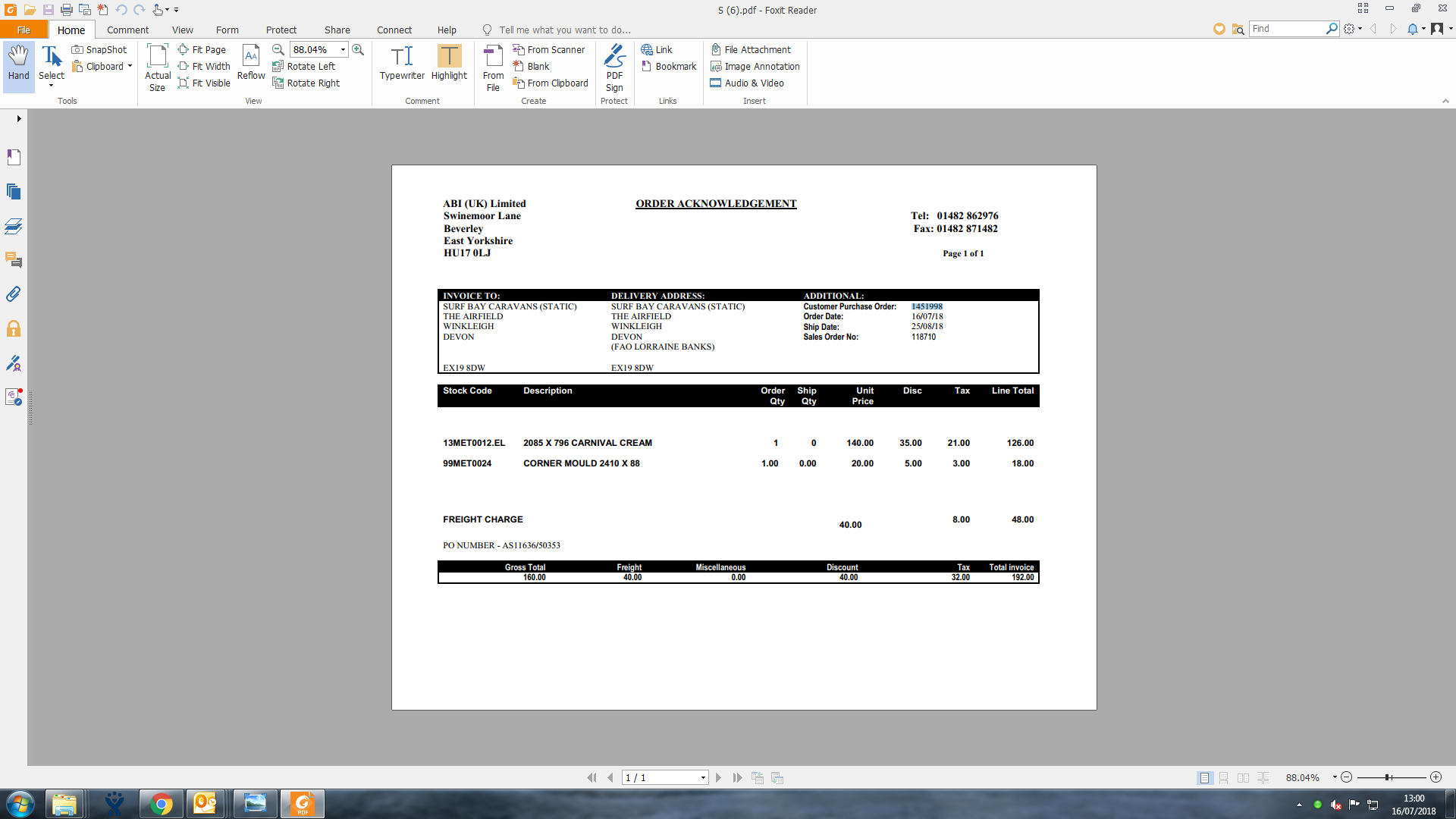This screenshot has width=1456, height=819.
Task: Open the page number dropdown
Action: coord(703,778)
